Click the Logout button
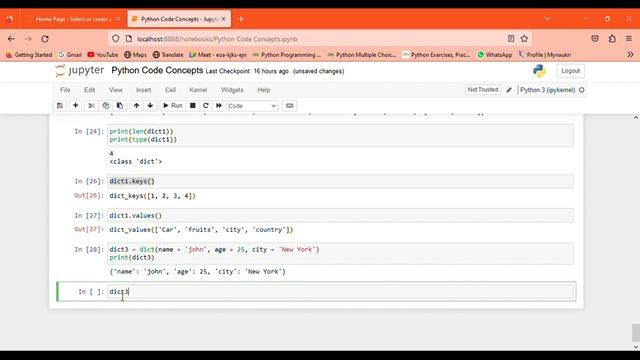This screenshot has height=360, width=640. pyautogui.click(x=570, y=71)
